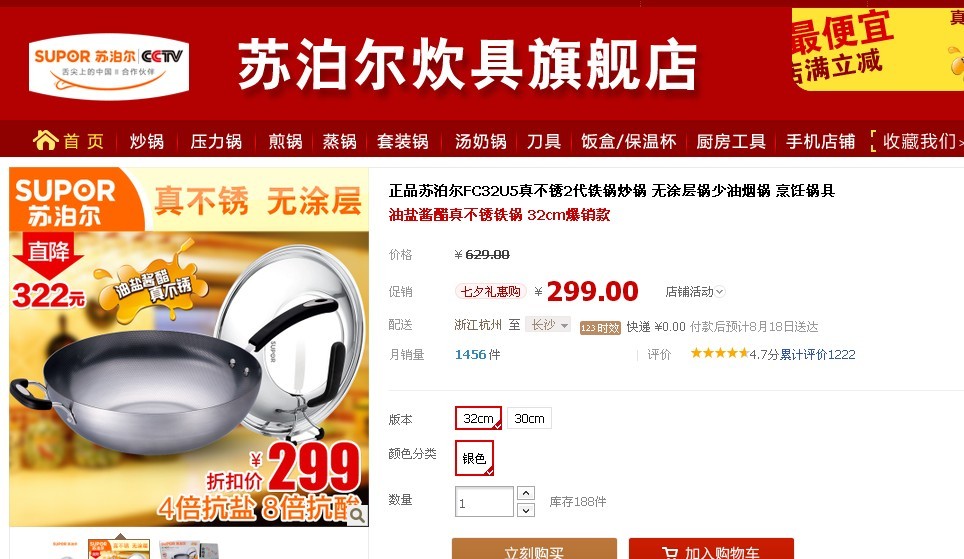Screen dimensions: 964x559
Task: Open the 长沙 destination city dropdown
Action: (x=548, y=325)
